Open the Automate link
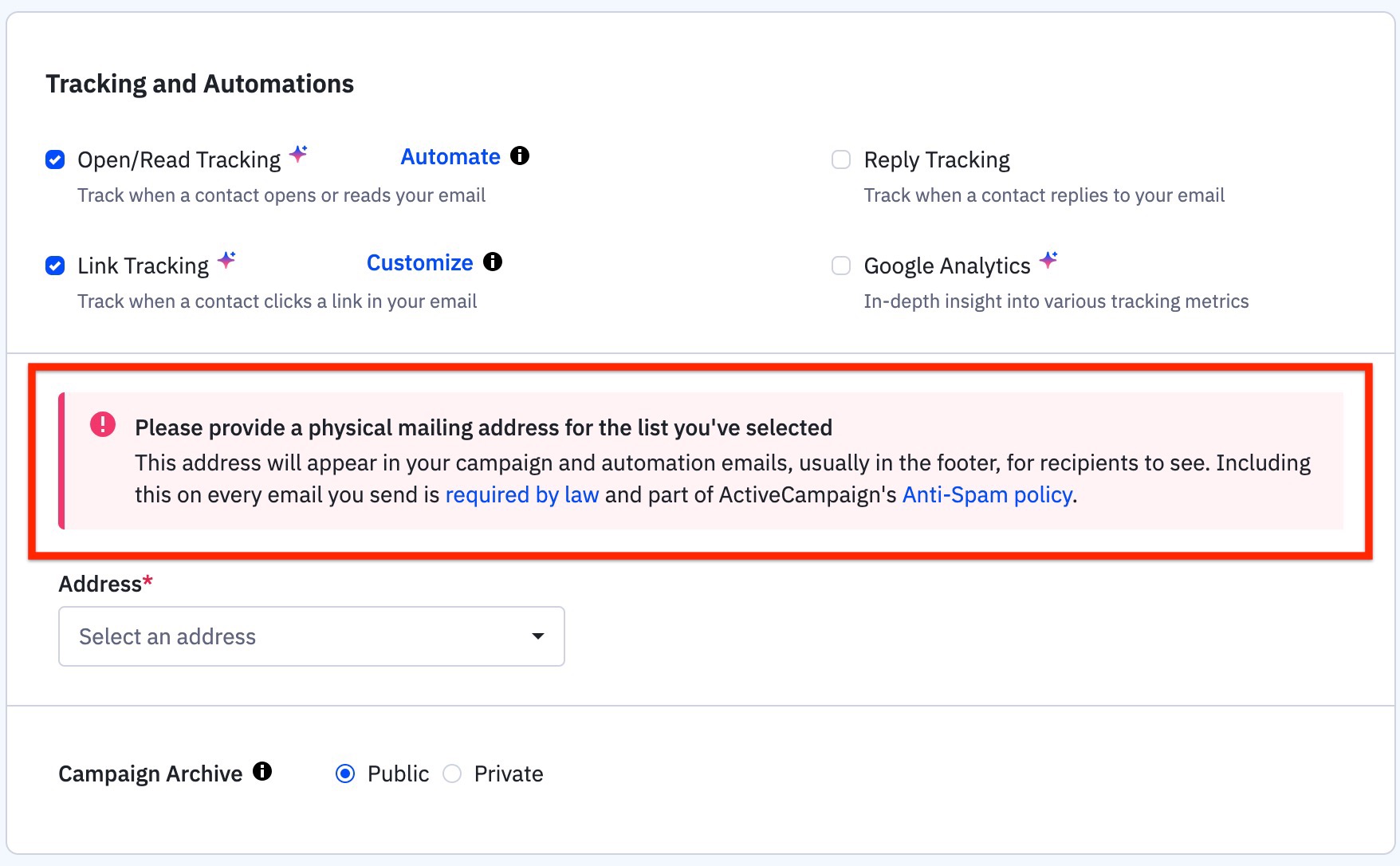This screenshot has height=866, width=1400. point(450,157)
